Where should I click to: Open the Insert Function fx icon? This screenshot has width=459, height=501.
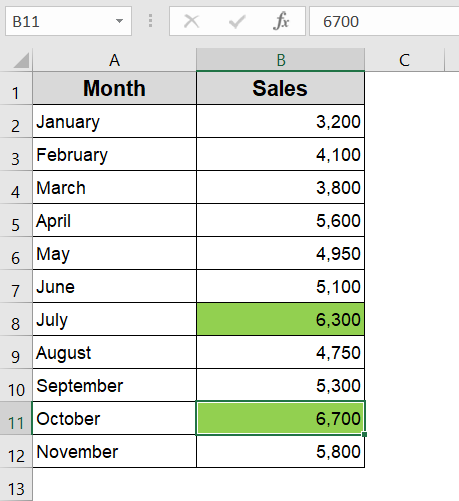point(281,21)
